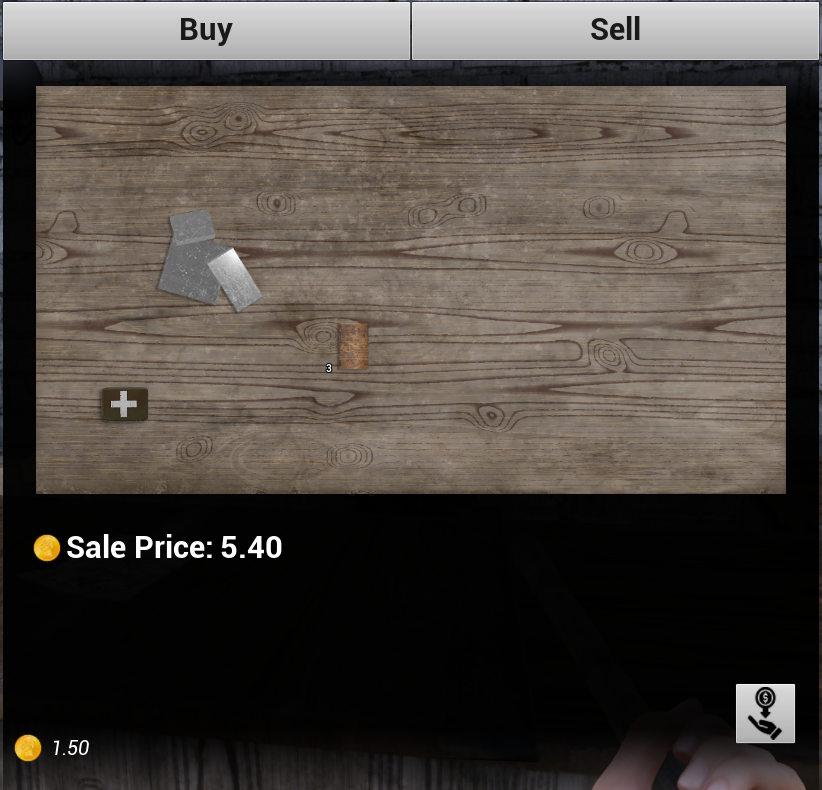This screenshot has width=822, height=790.
Task: Pick the shiny bright metal plate
Action: (235, 280)
